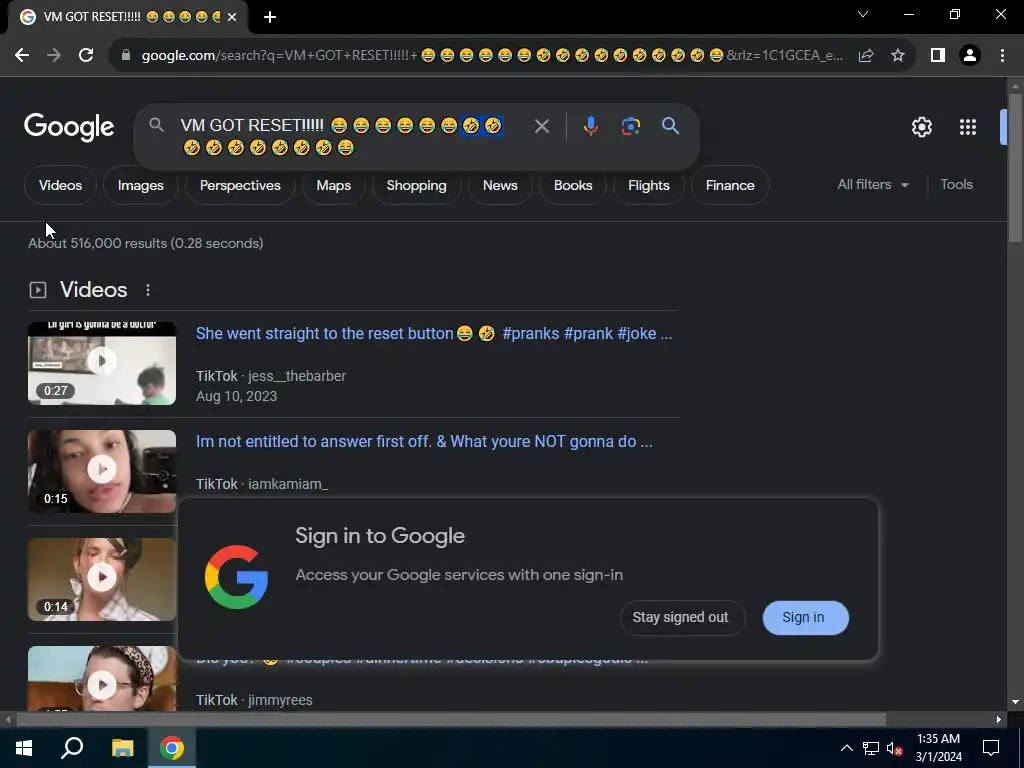Share this page from the address bar
Image resolution: width=1024 pixels, height=768 pixels.
point(866,56)
